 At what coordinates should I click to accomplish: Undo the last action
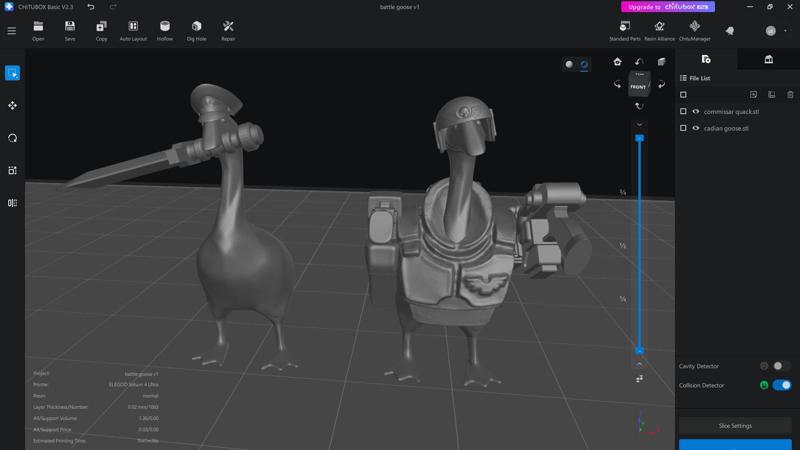point(91,7)
